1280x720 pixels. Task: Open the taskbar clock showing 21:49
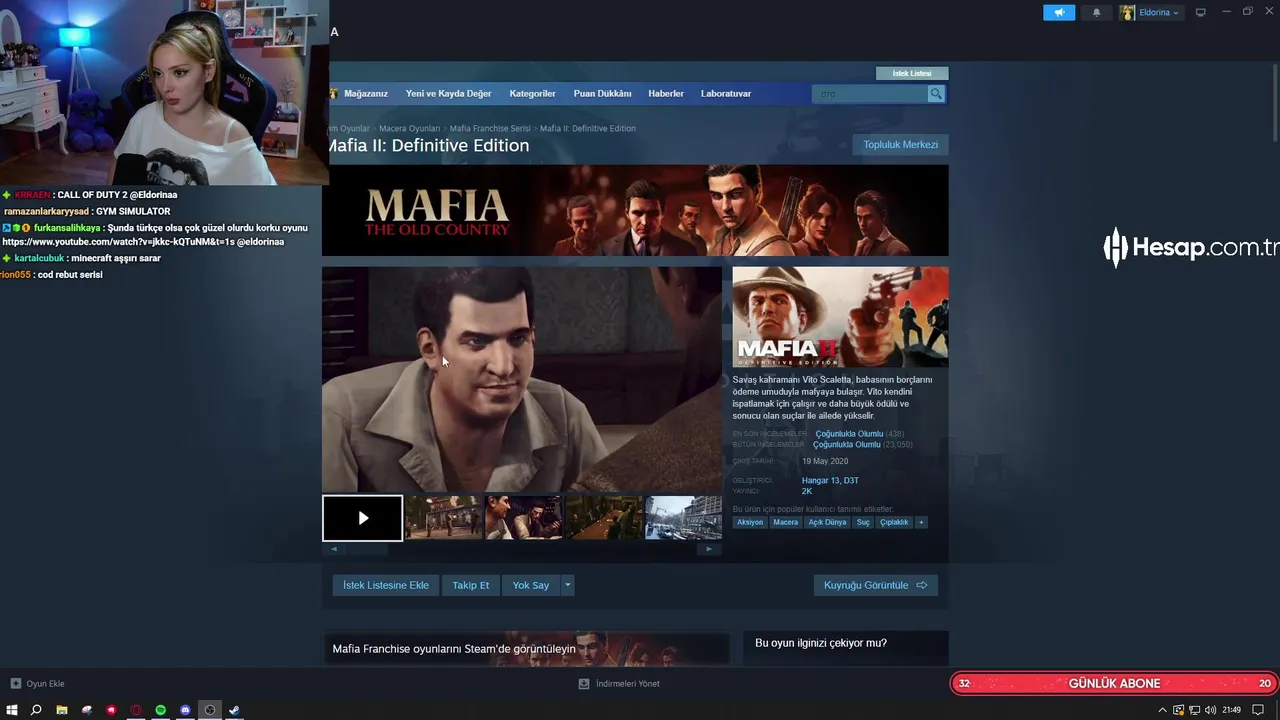1231,710
